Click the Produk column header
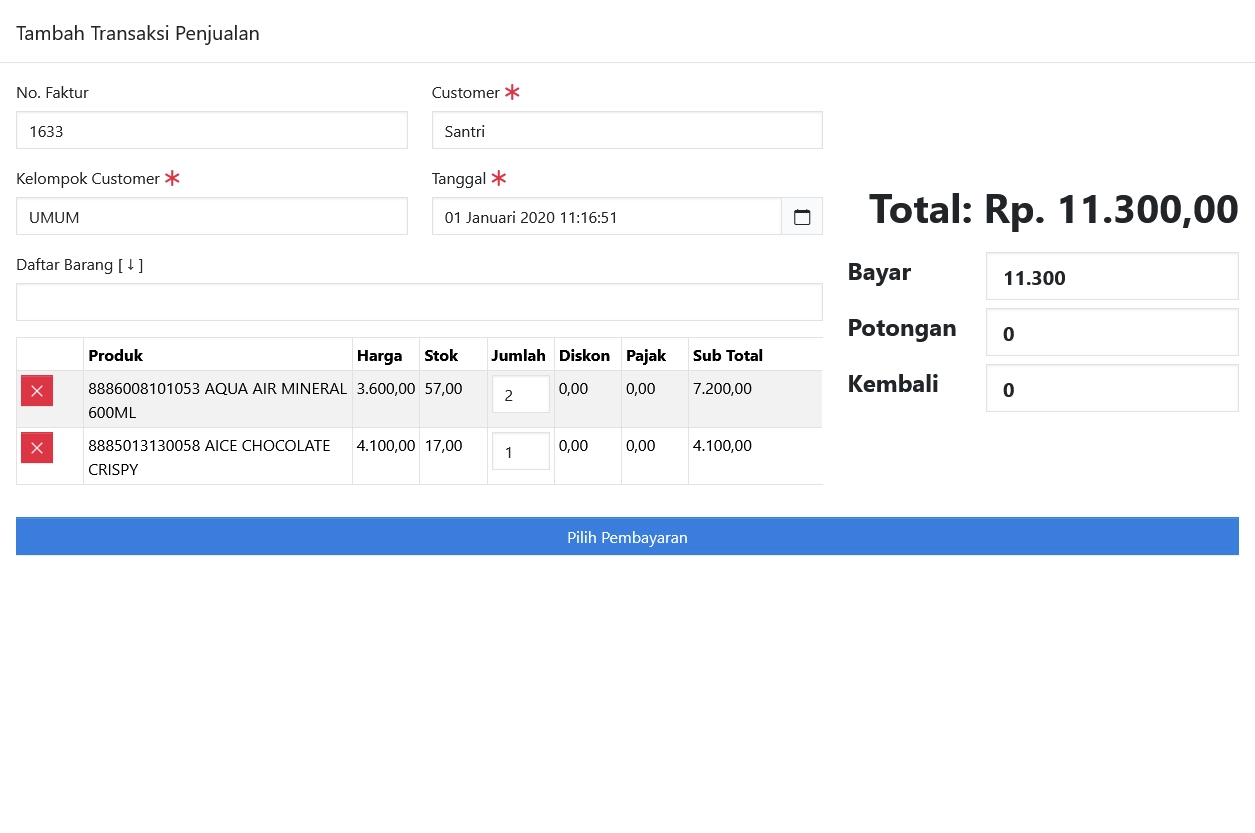The image size is (1255, 833). coord(116,356)
